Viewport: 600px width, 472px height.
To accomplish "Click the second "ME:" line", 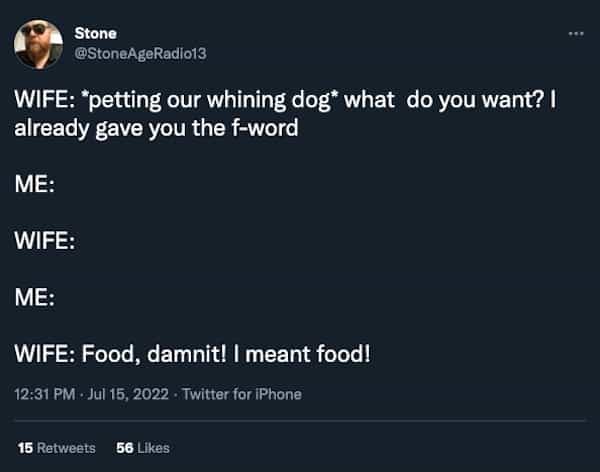I will 35,297.
